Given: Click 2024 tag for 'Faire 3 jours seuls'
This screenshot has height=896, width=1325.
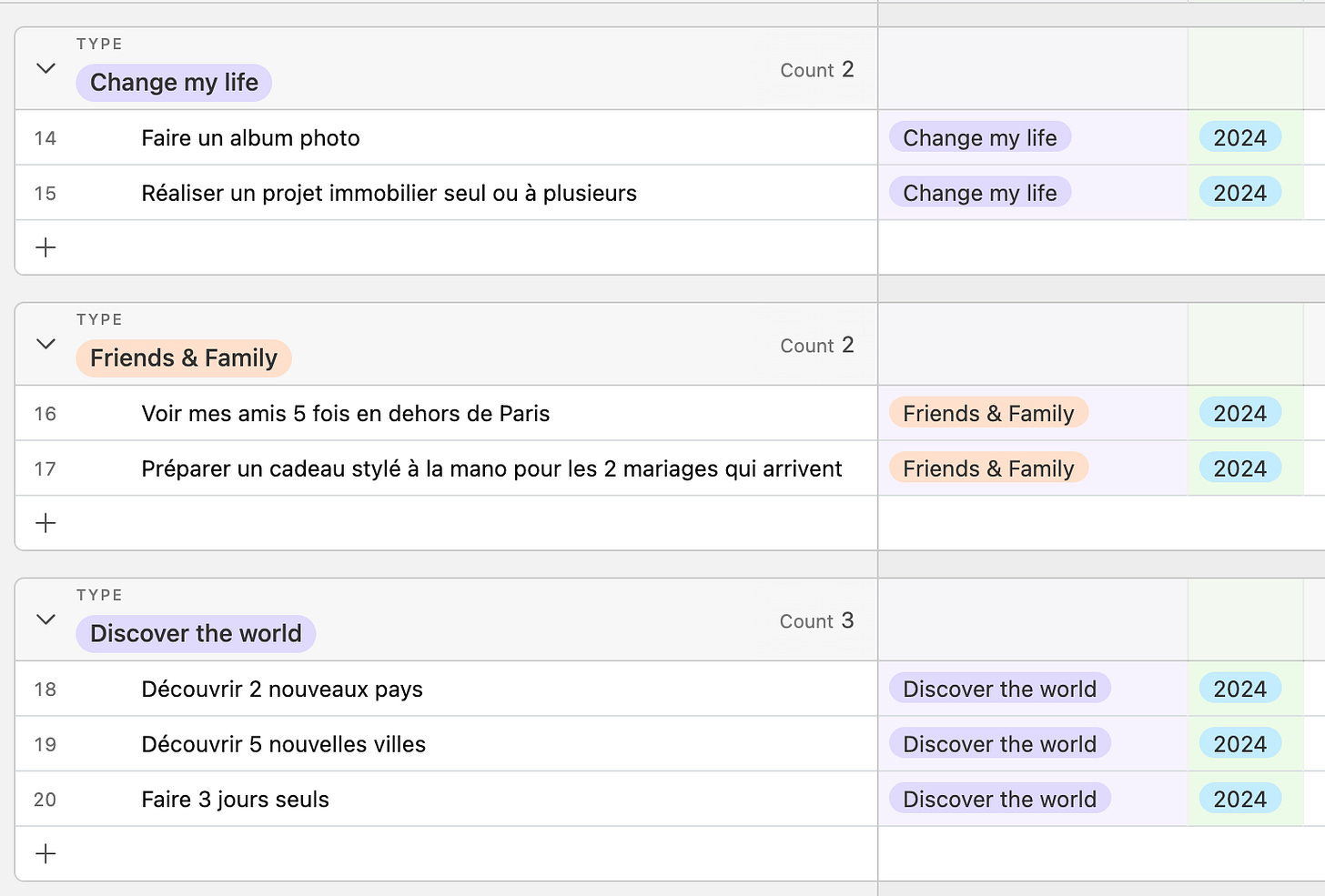Looking at the screenshot, I should [x=1239, y=800].
